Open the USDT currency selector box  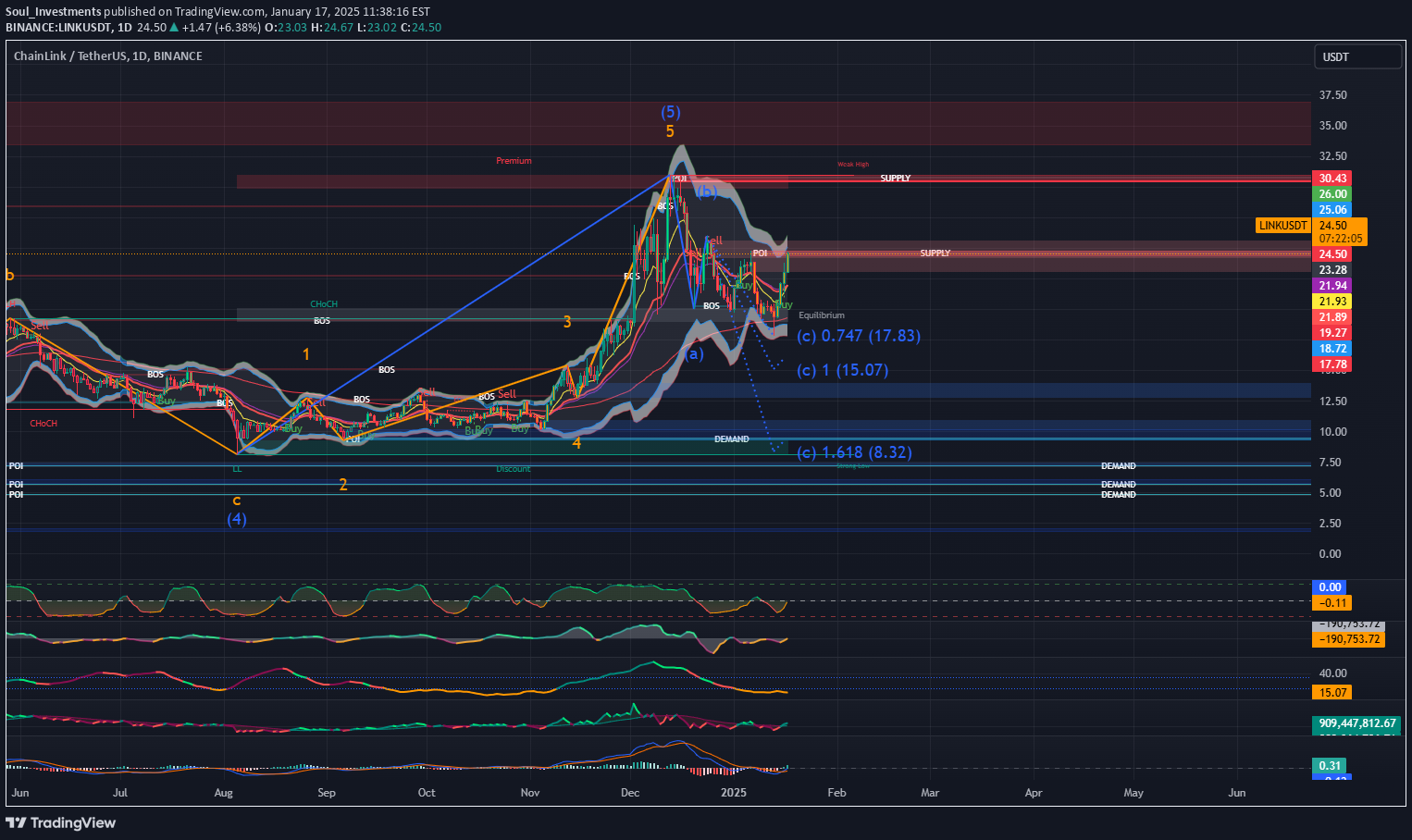pos(1358,56)
